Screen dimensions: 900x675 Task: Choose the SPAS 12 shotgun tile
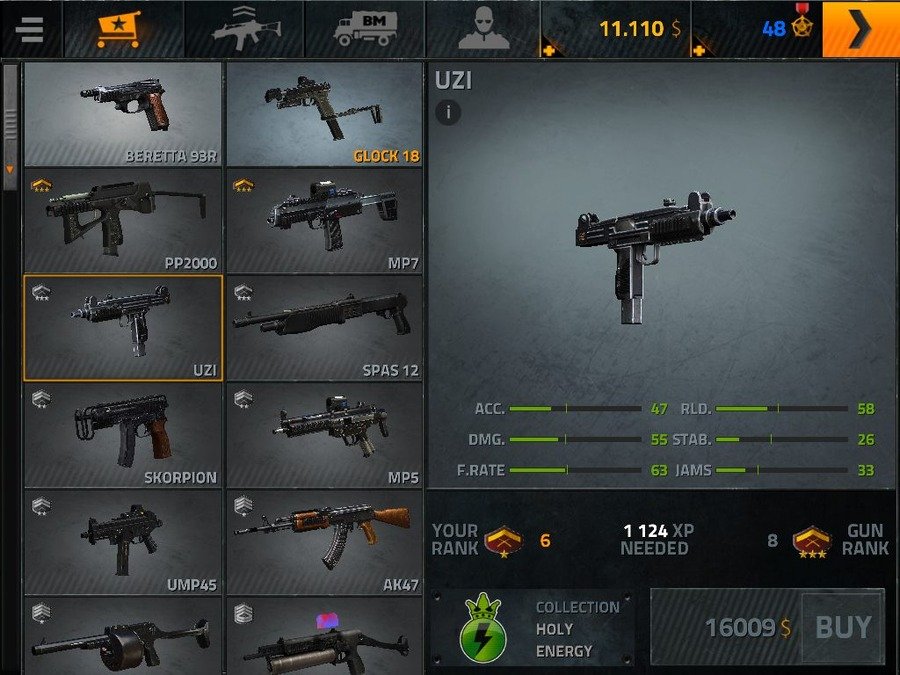pyautogui.click(x=324, y=328)
